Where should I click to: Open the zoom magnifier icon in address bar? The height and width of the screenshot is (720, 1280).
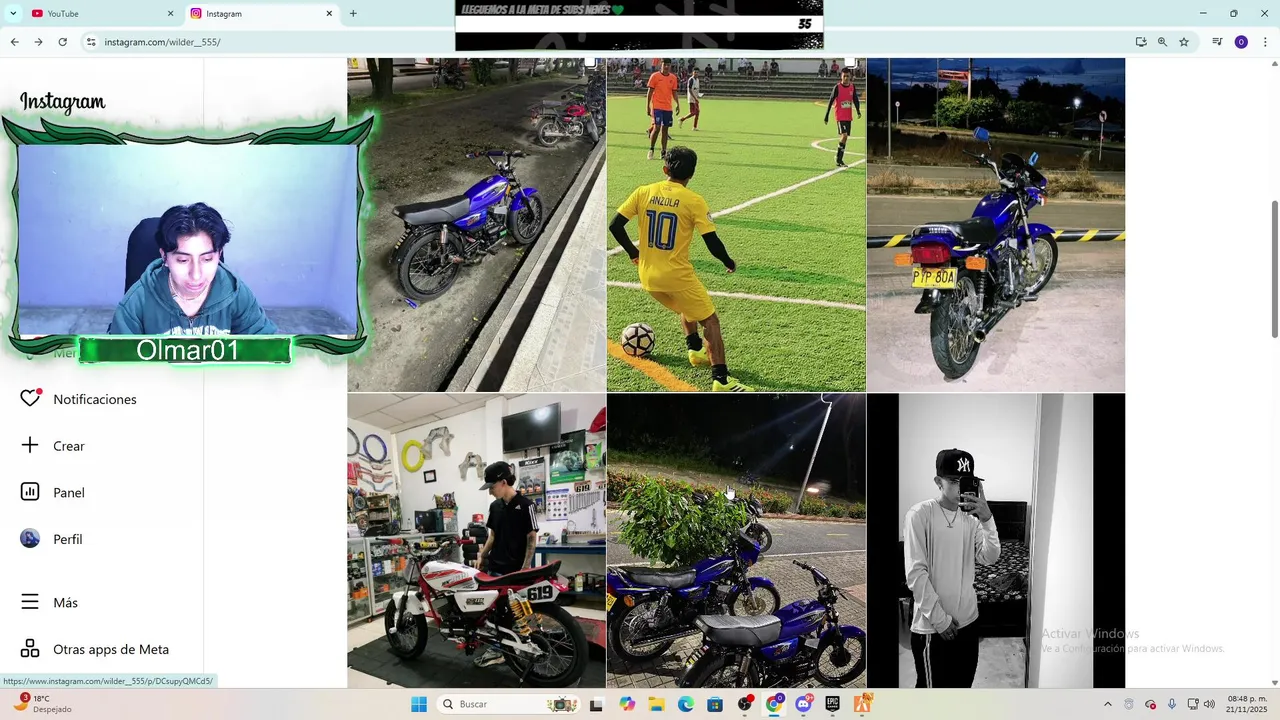point(1162,42)
